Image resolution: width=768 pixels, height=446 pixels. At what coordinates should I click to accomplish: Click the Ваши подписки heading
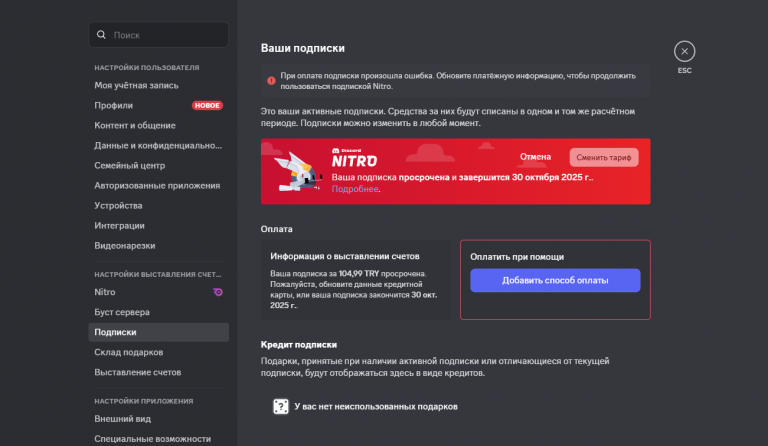click(x=303, y=48)
